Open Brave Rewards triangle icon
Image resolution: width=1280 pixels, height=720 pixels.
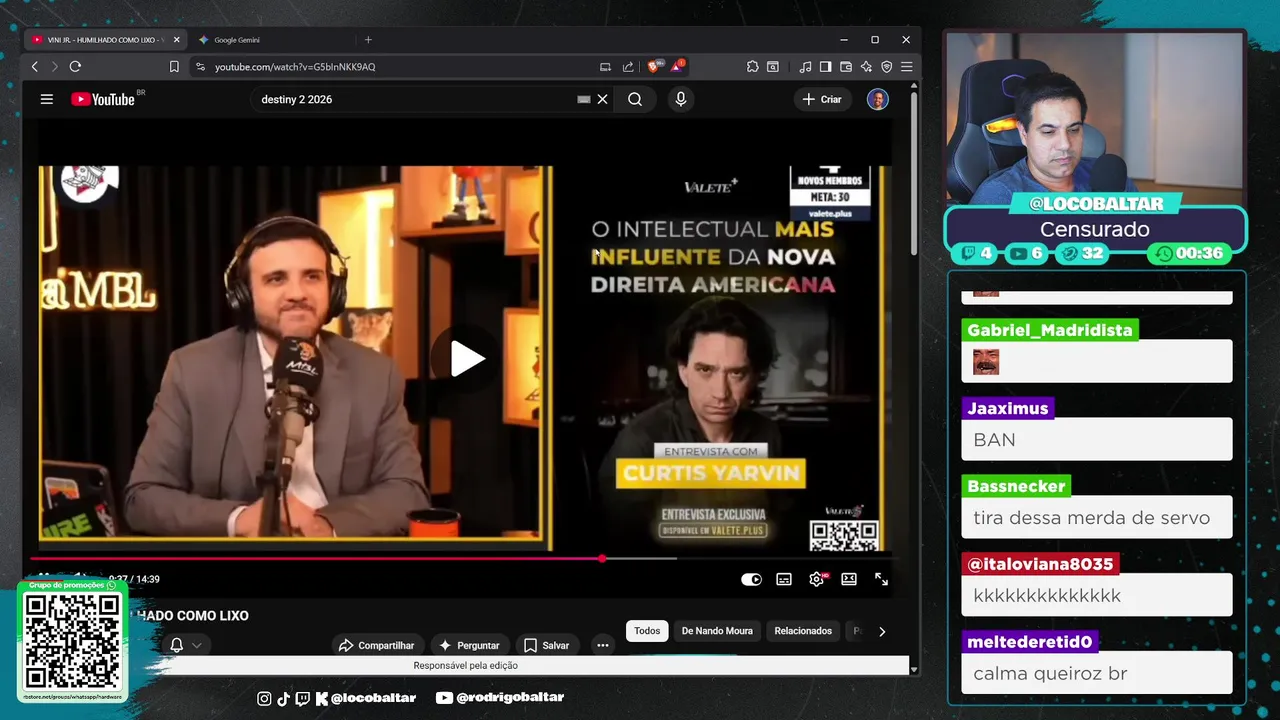(678, 67)
